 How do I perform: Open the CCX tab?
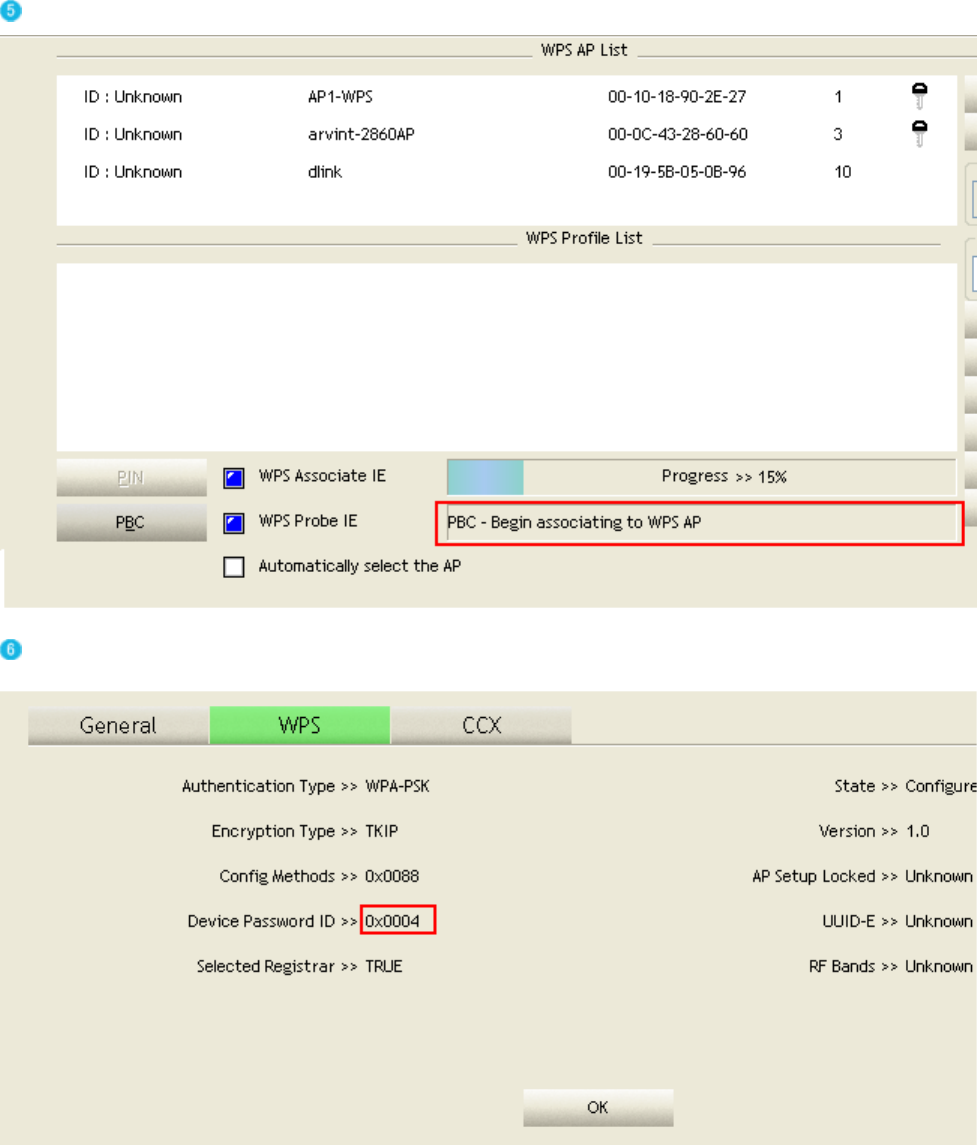tap(481, 725)
